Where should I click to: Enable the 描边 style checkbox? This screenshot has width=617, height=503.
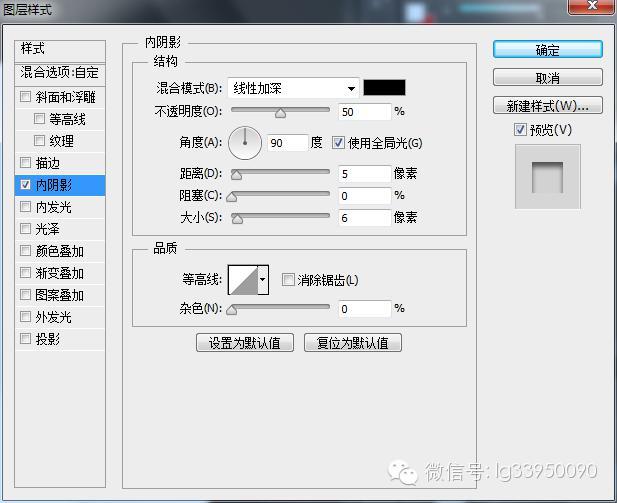26,163
